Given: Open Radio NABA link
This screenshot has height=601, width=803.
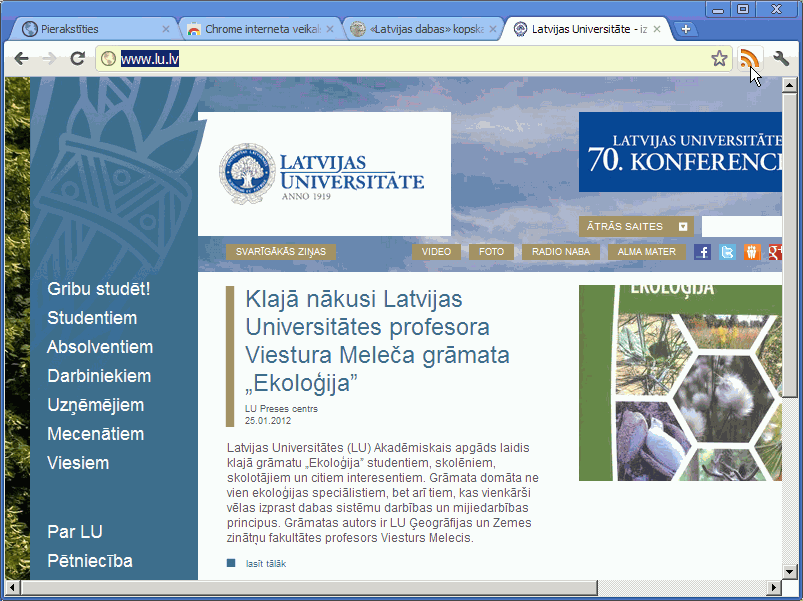Looking at the screenshot, I should 561,252.
